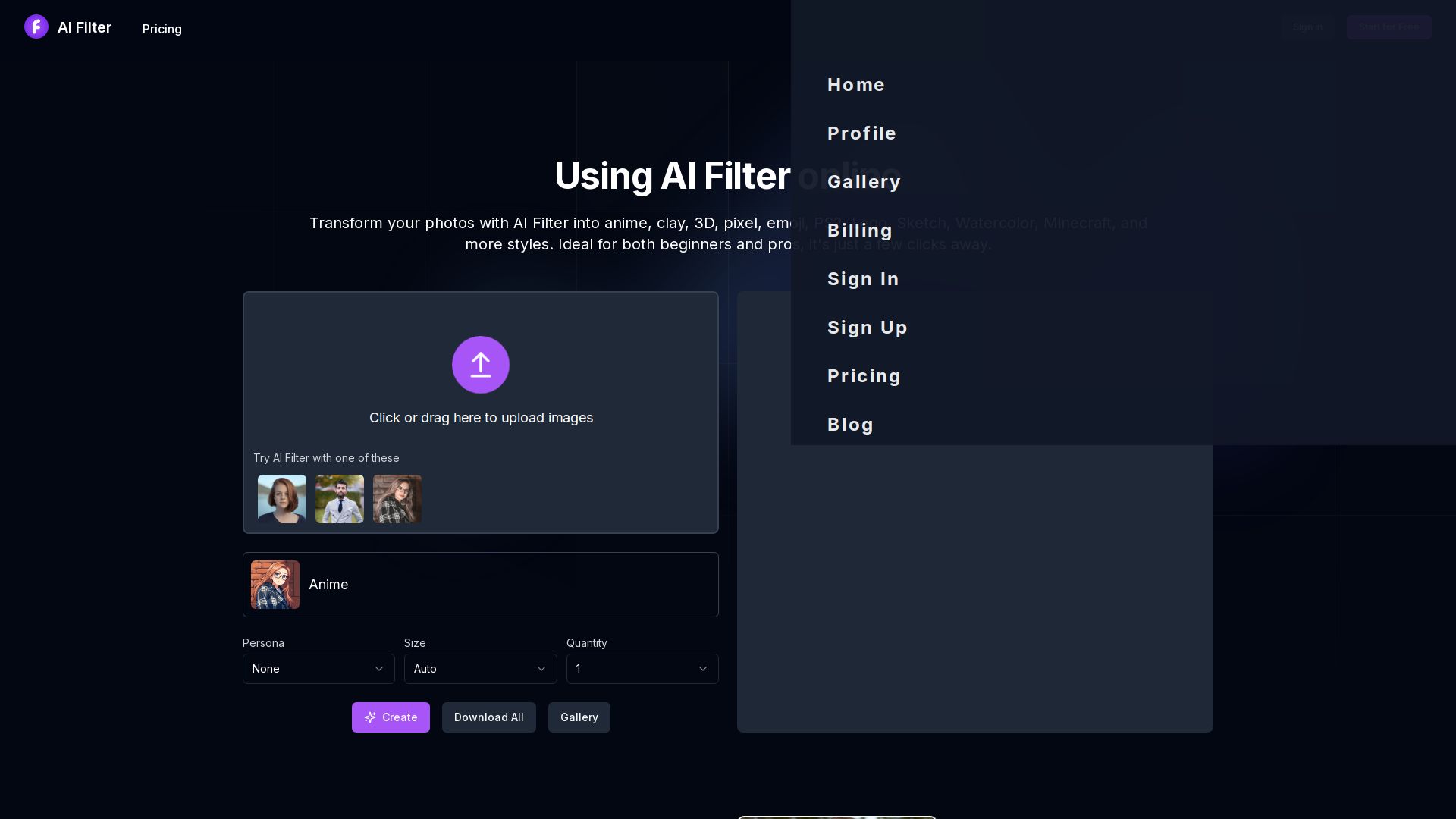Open the Persona dropdown set to None
This screenshot has height=819, width=1456.
click(318, 669)
